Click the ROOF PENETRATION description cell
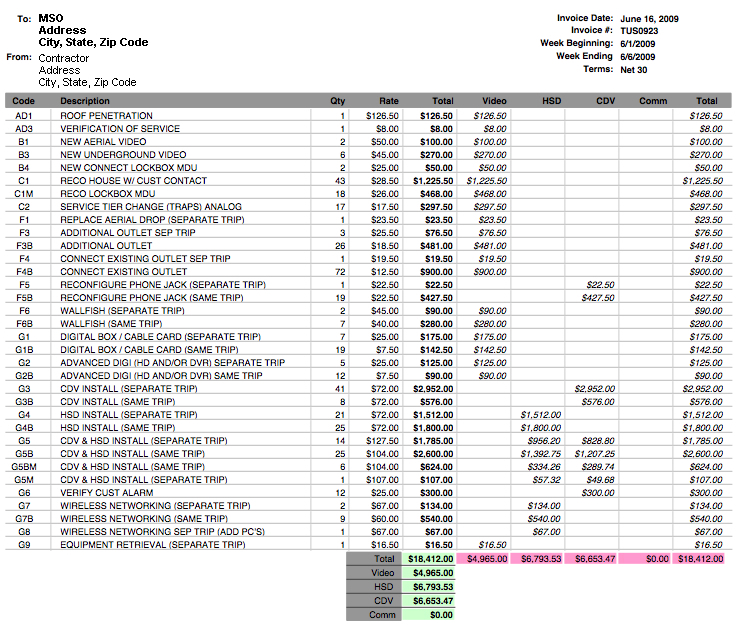 pos(106,116)
